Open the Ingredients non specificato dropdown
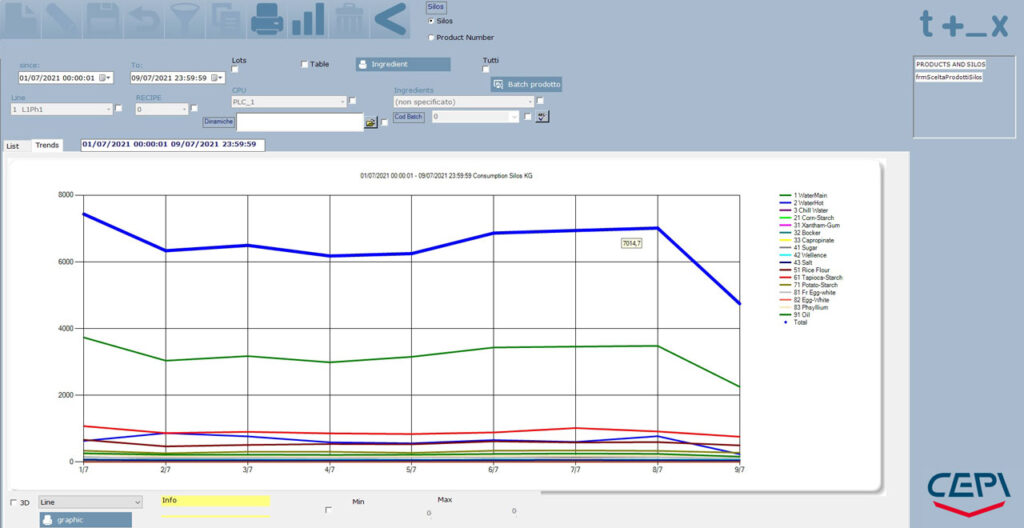The width and height of the screenshot is (1024, 528). (464, 102)
